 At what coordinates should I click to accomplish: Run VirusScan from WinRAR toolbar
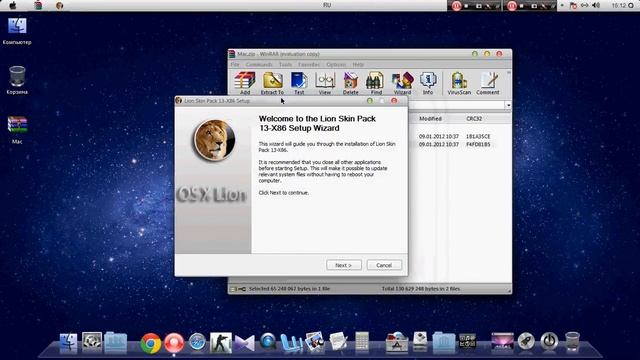click(x=459, y=83)
